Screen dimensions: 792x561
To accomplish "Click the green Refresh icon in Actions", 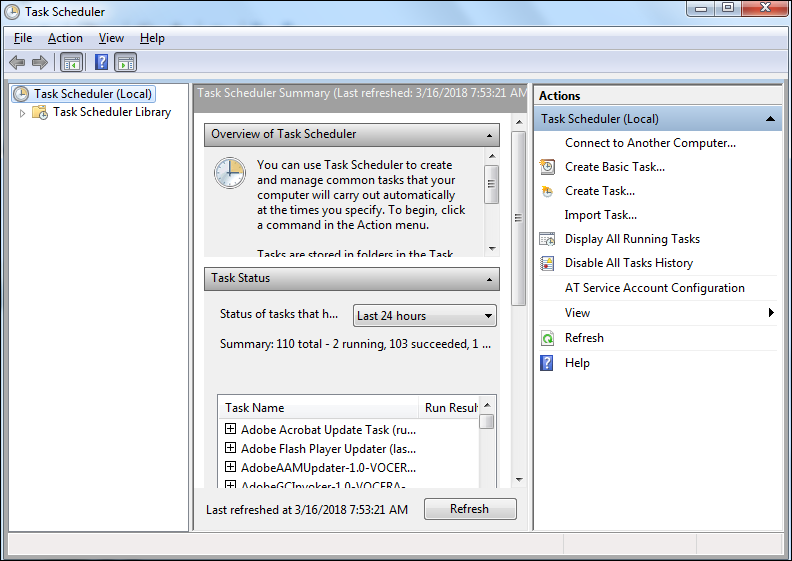I will coord(547,338).
